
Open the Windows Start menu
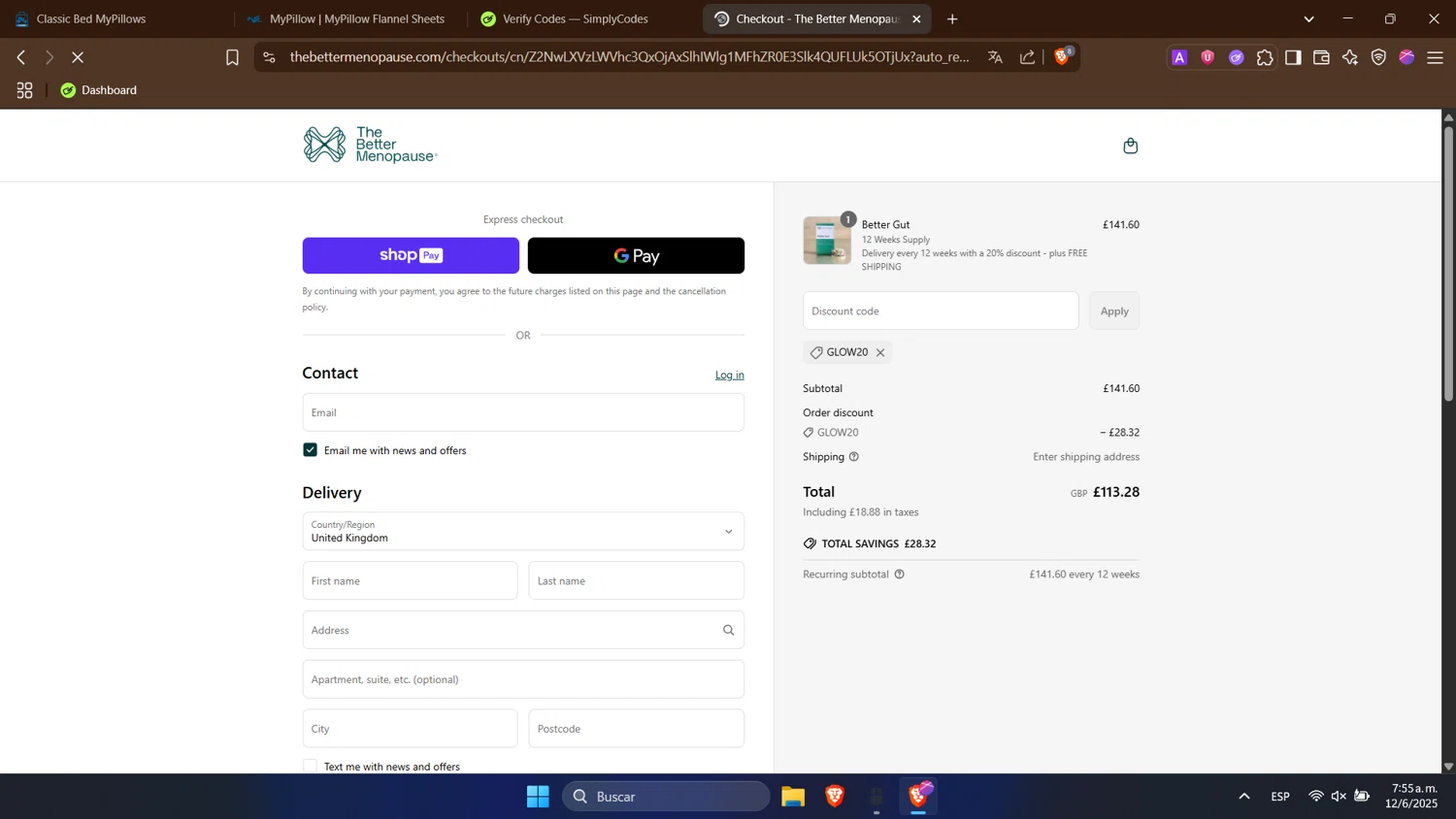click(x=538, y=797)
